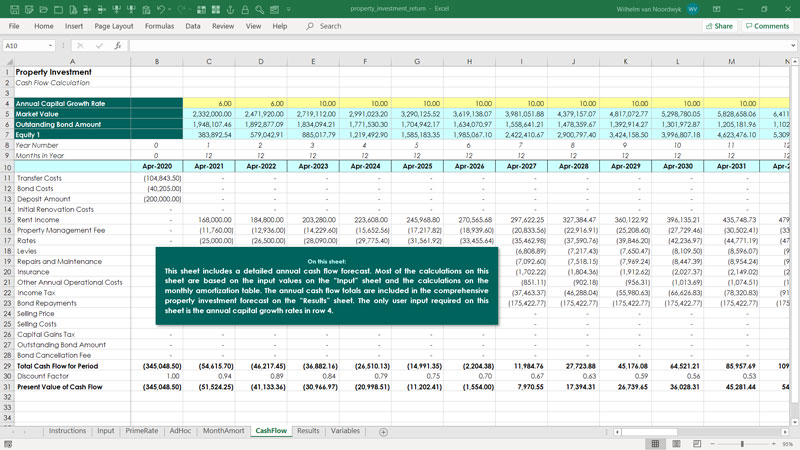800x450 pixels.
Task: Click the 95% zoom level
Action: pyautogui.click(x=788, y=444)
